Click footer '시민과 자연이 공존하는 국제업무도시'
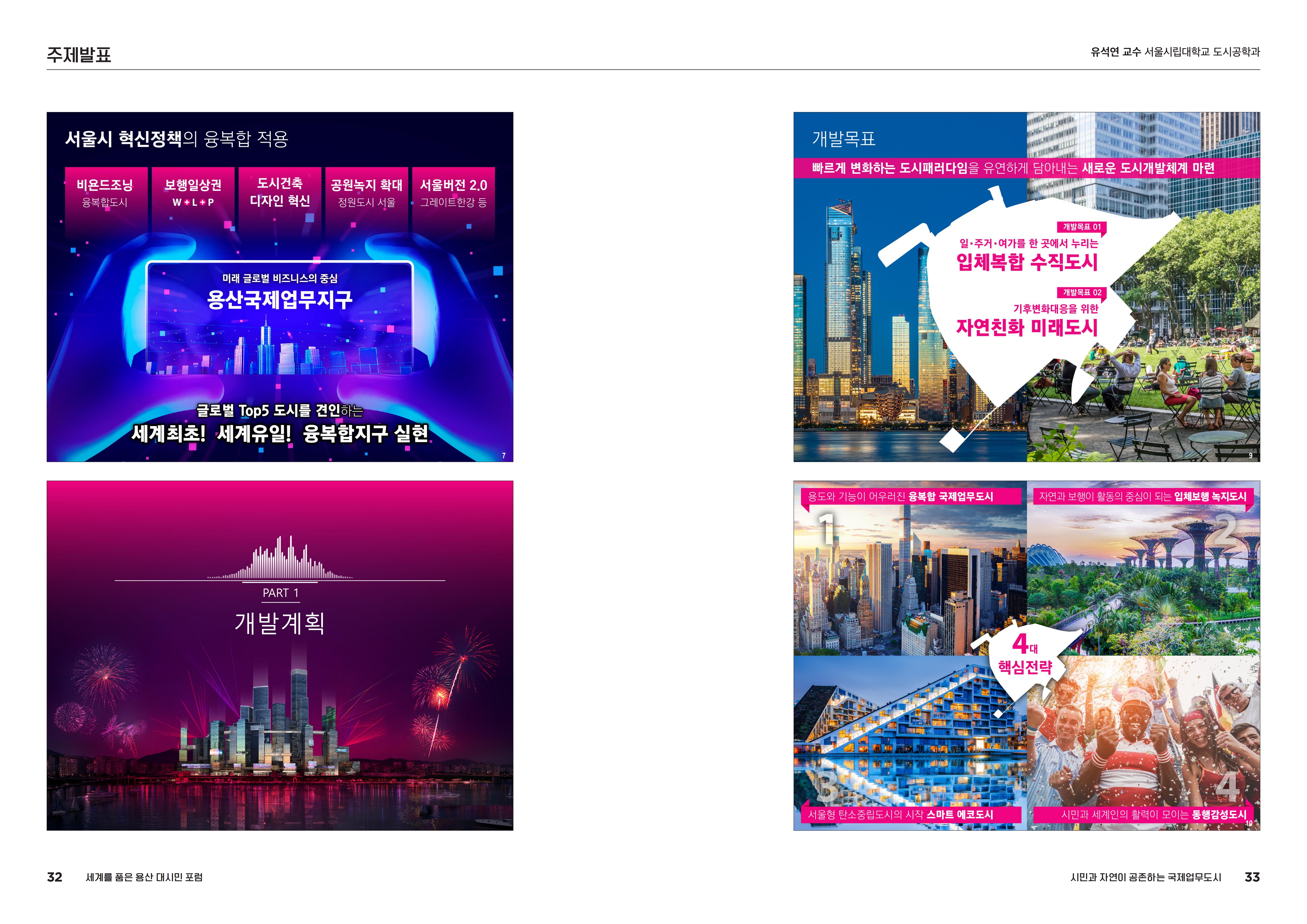 (1146, 877)
